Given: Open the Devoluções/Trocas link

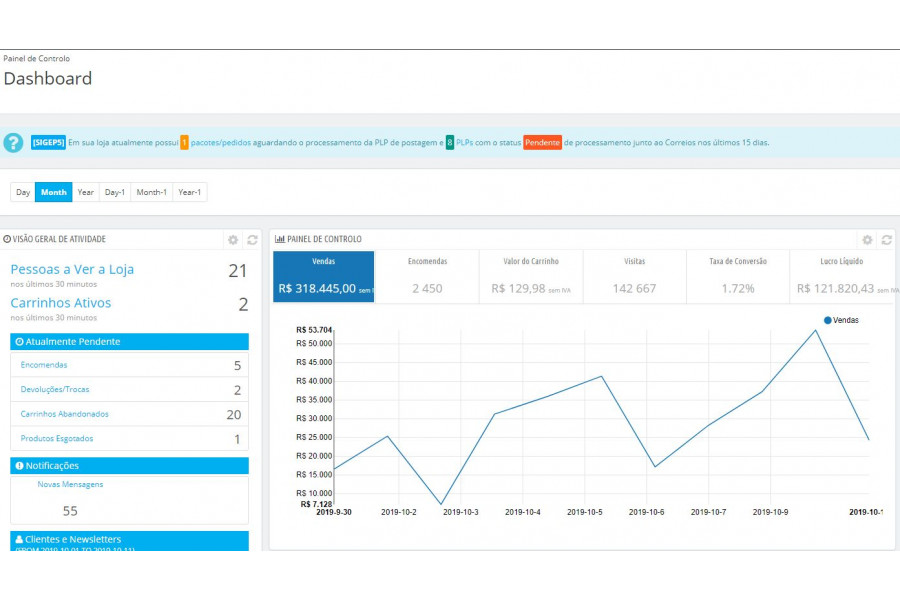Looking at the screenshot, I should pos(55,389).
